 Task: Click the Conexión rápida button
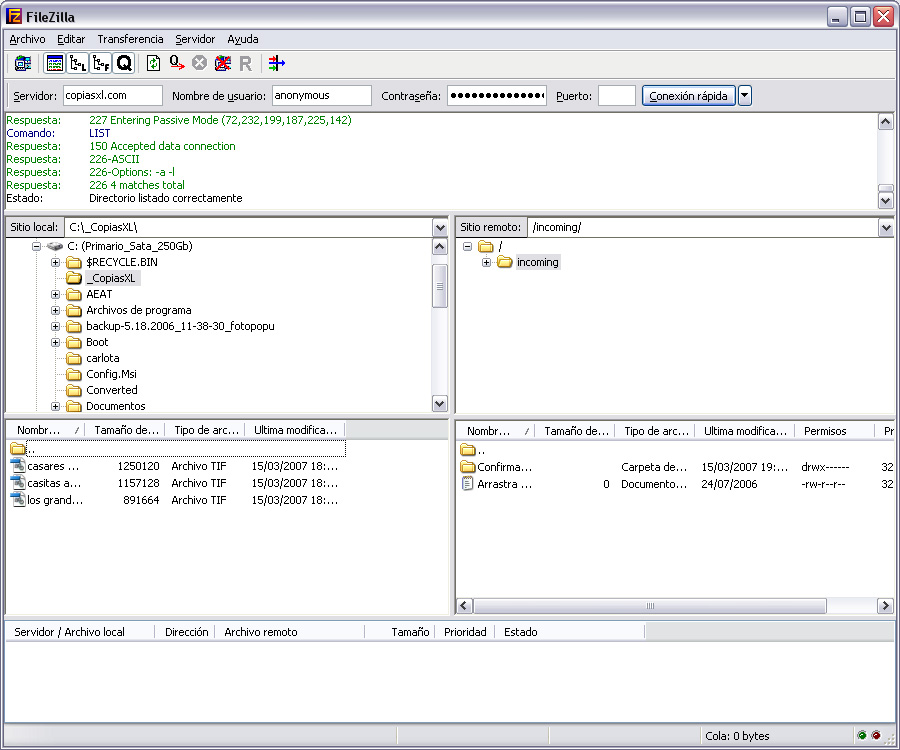[688, 96]
